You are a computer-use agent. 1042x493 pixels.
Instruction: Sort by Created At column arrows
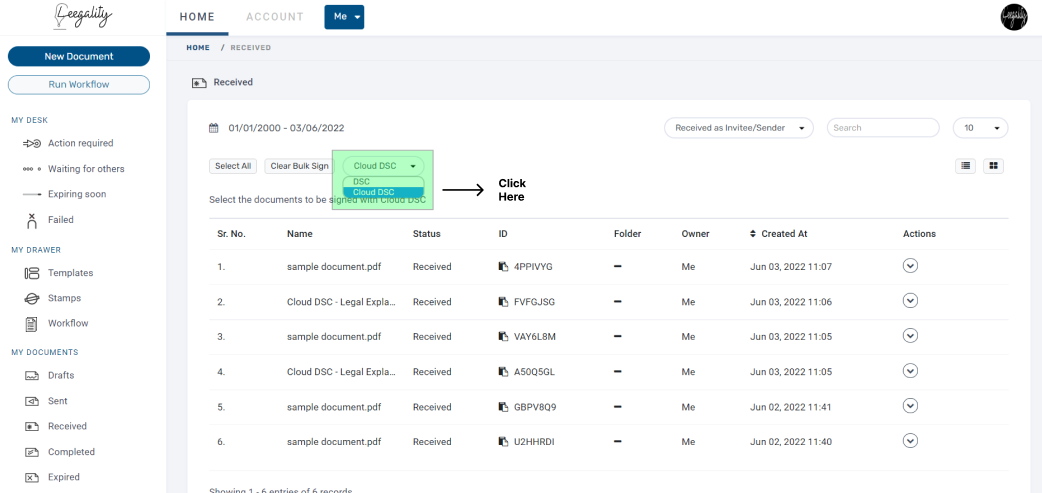coord(753,234)
